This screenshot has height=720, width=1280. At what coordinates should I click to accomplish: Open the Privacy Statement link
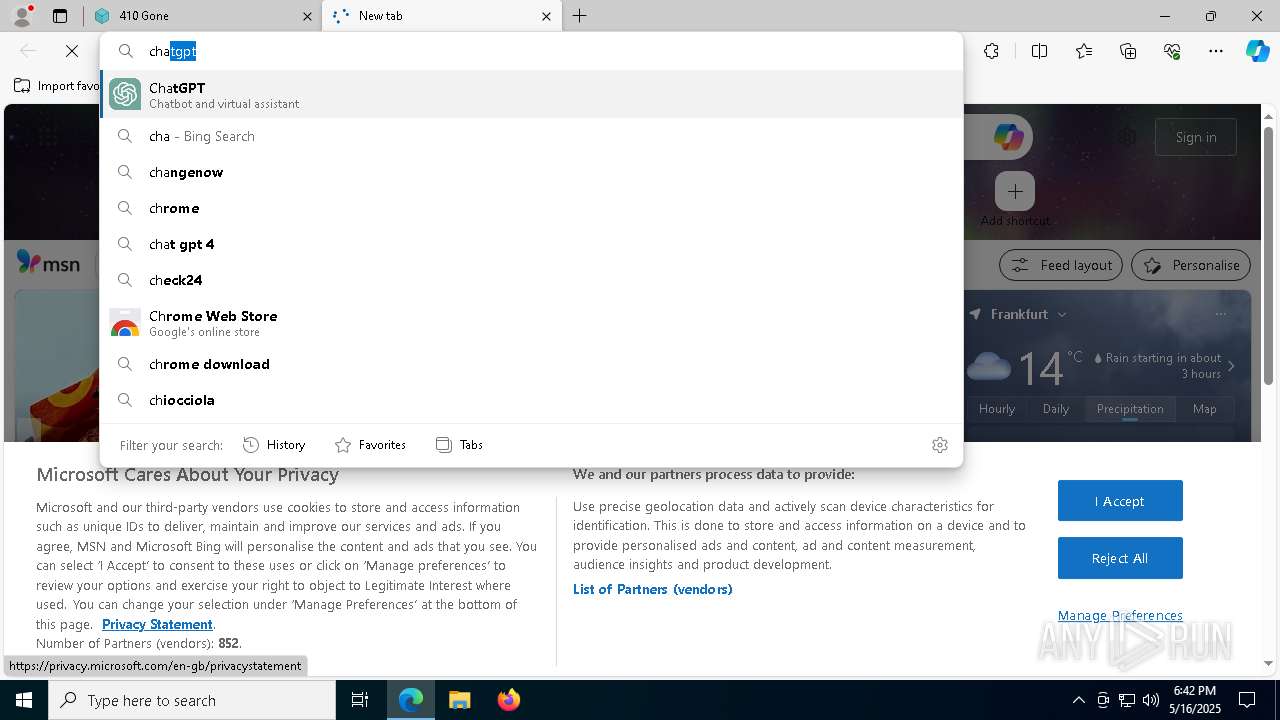point(157,624)
